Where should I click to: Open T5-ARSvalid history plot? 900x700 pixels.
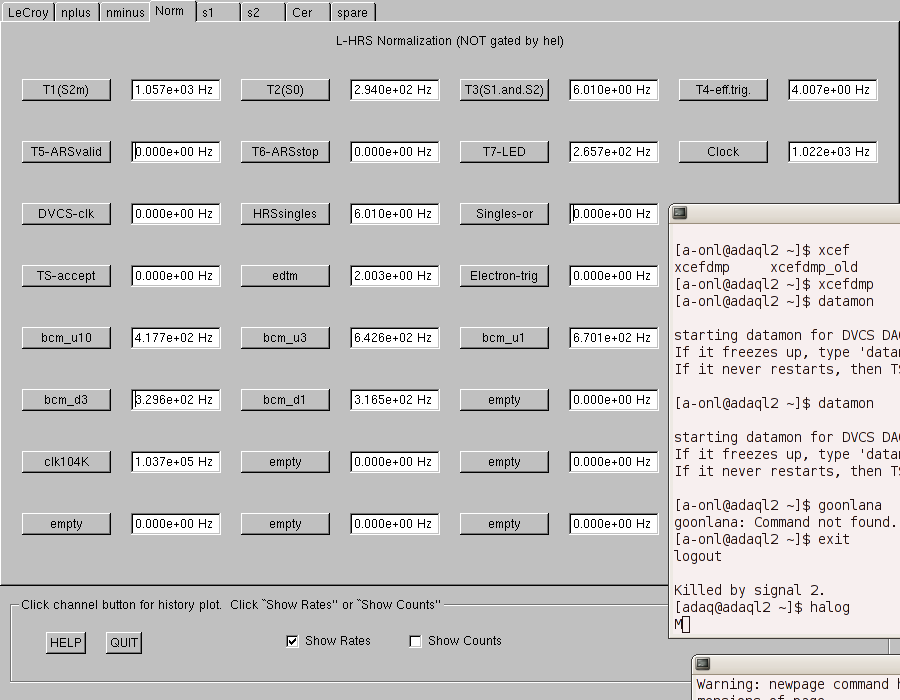[66, 152]
